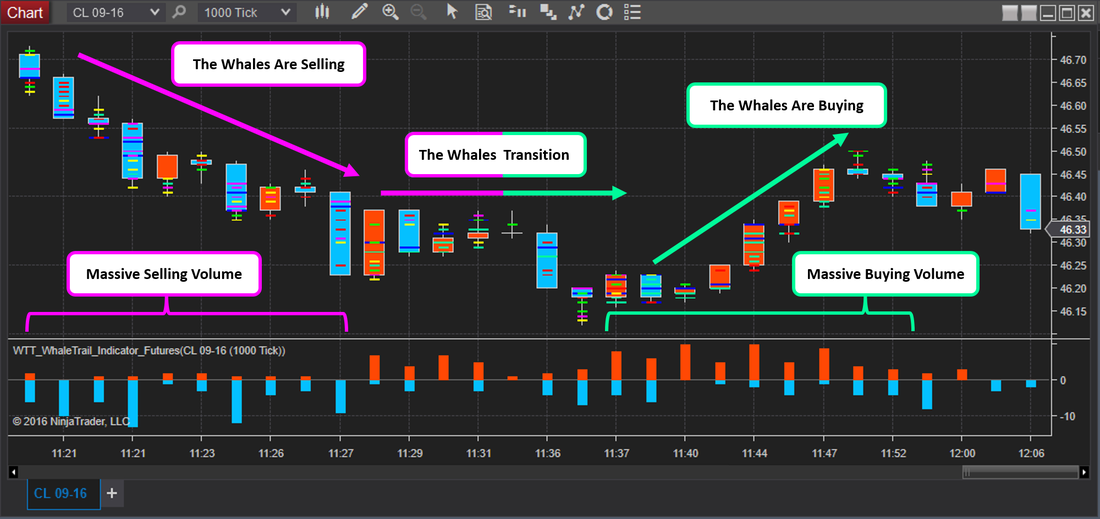
Task: Click the red Chart title button
Action: pyautogui.click(x=25, y=12)
